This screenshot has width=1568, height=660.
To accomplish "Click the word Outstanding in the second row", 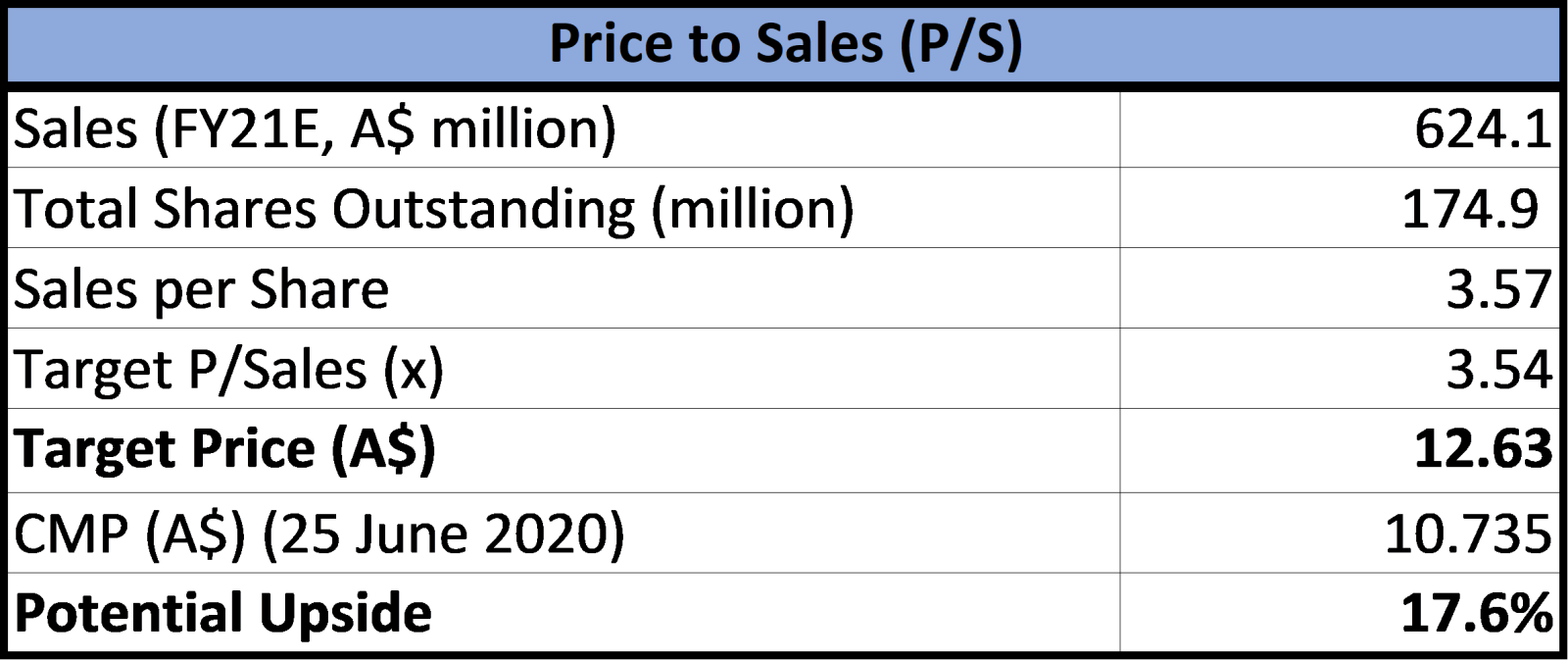I will 482,209.
